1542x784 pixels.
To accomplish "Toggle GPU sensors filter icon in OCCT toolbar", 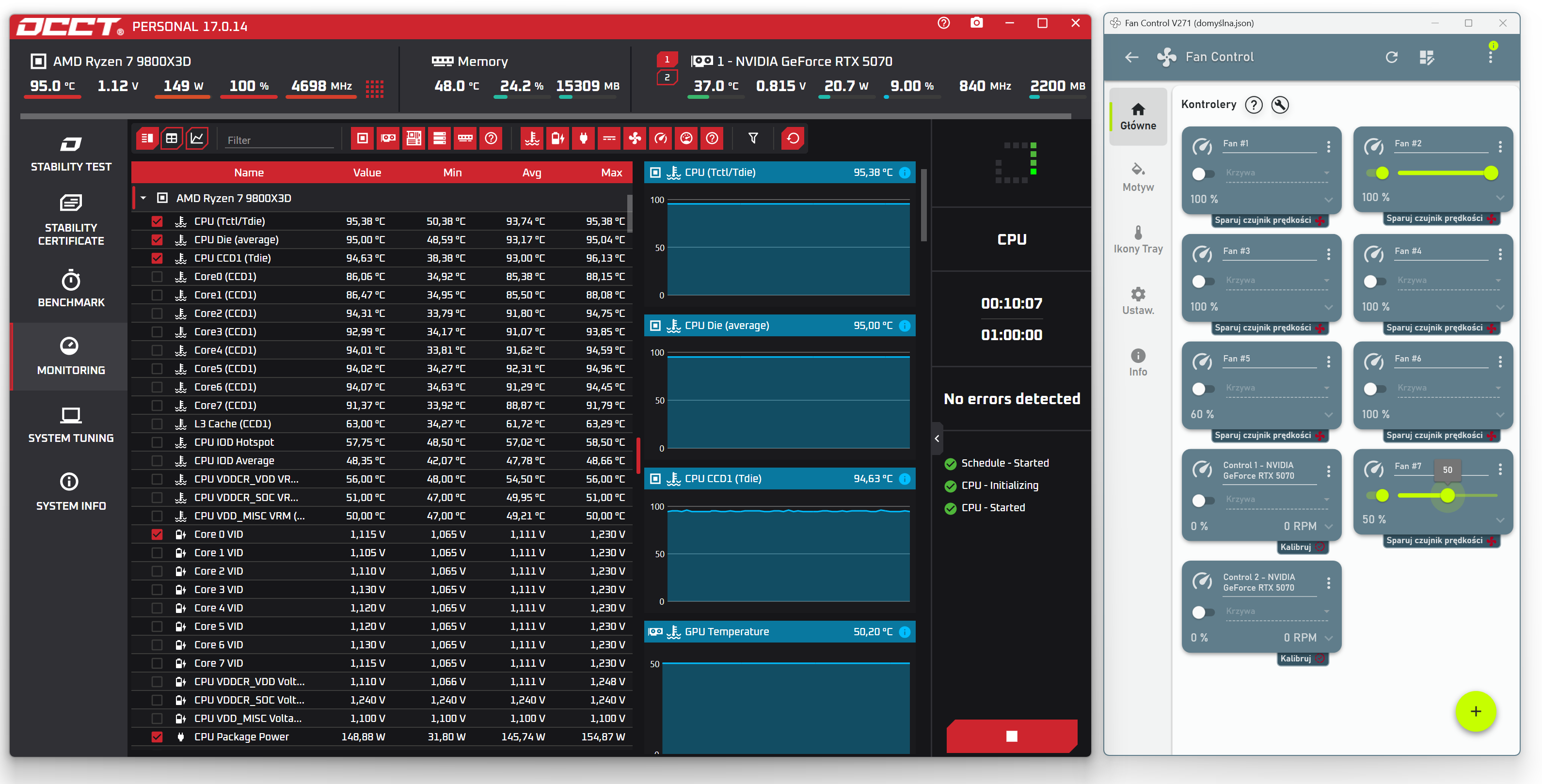I will coord(388,139).
